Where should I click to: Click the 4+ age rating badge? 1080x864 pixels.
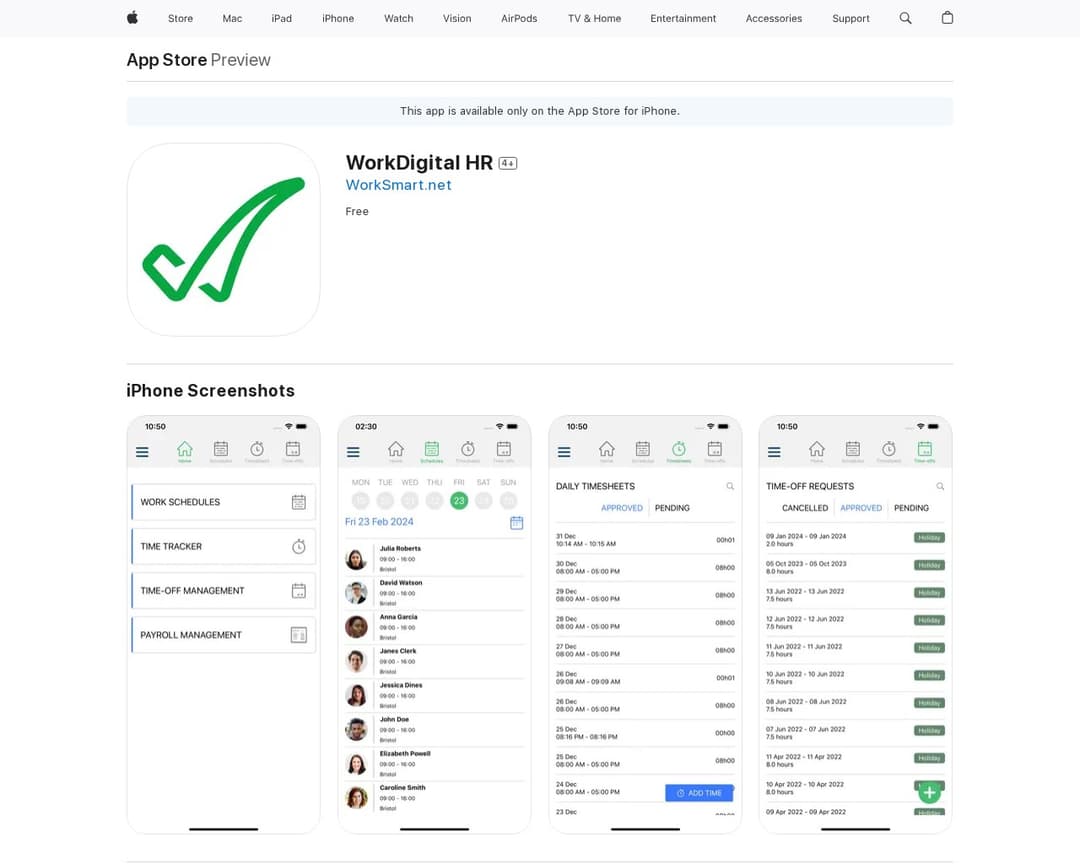tap(508, 163)
